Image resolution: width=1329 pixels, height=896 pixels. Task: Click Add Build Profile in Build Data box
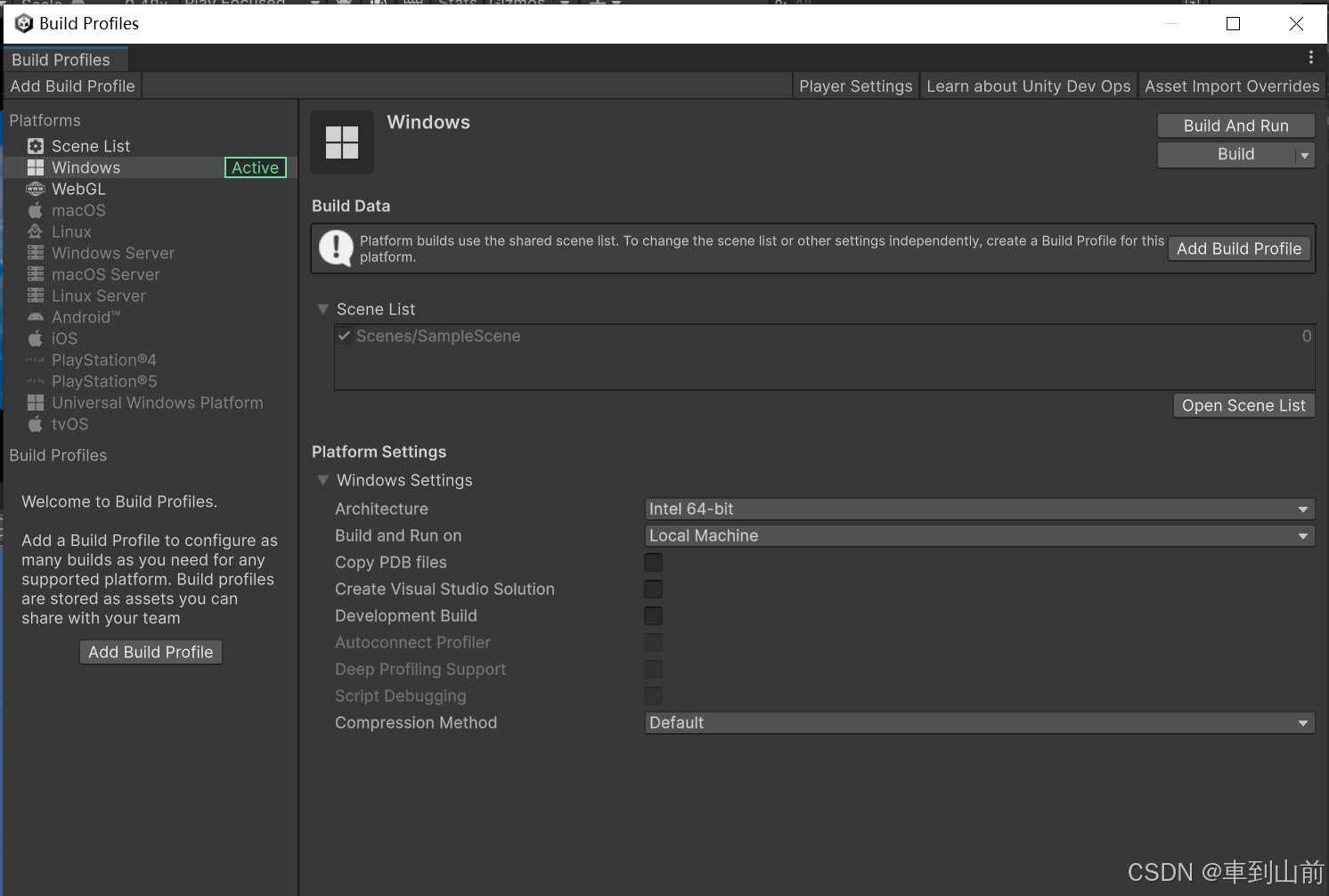[x=1239, y=248]
